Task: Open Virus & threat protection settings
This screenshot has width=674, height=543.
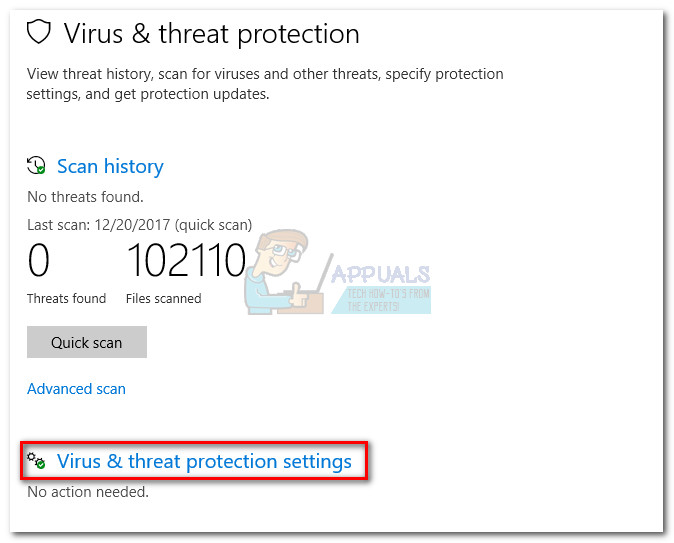Action: tap(204, 461)
